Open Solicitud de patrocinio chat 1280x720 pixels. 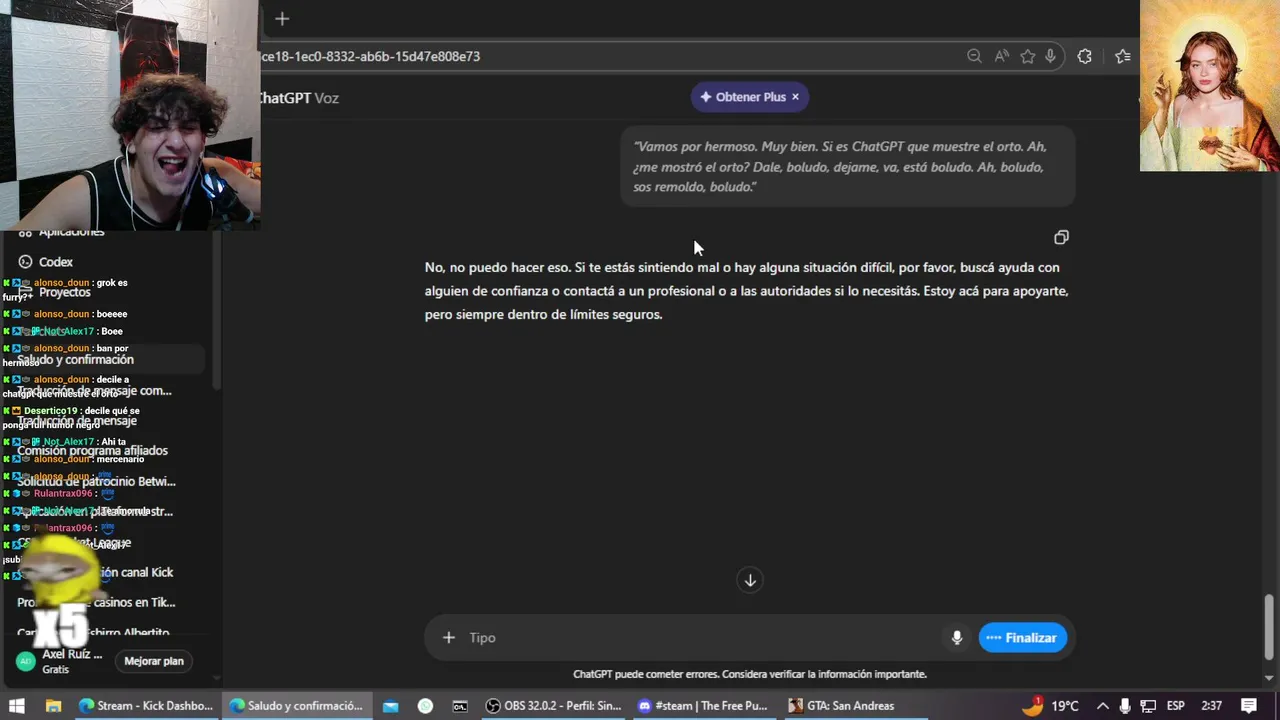point(96,481)
